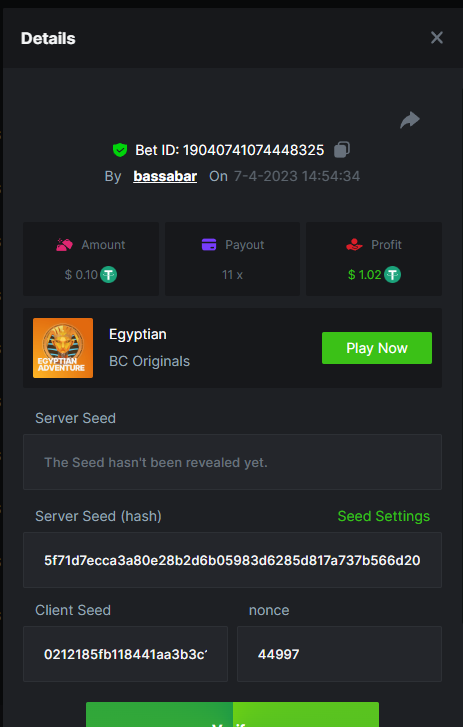Click the green Verify button at bottom
463x727 pixels.
click(x=232, y=714)
